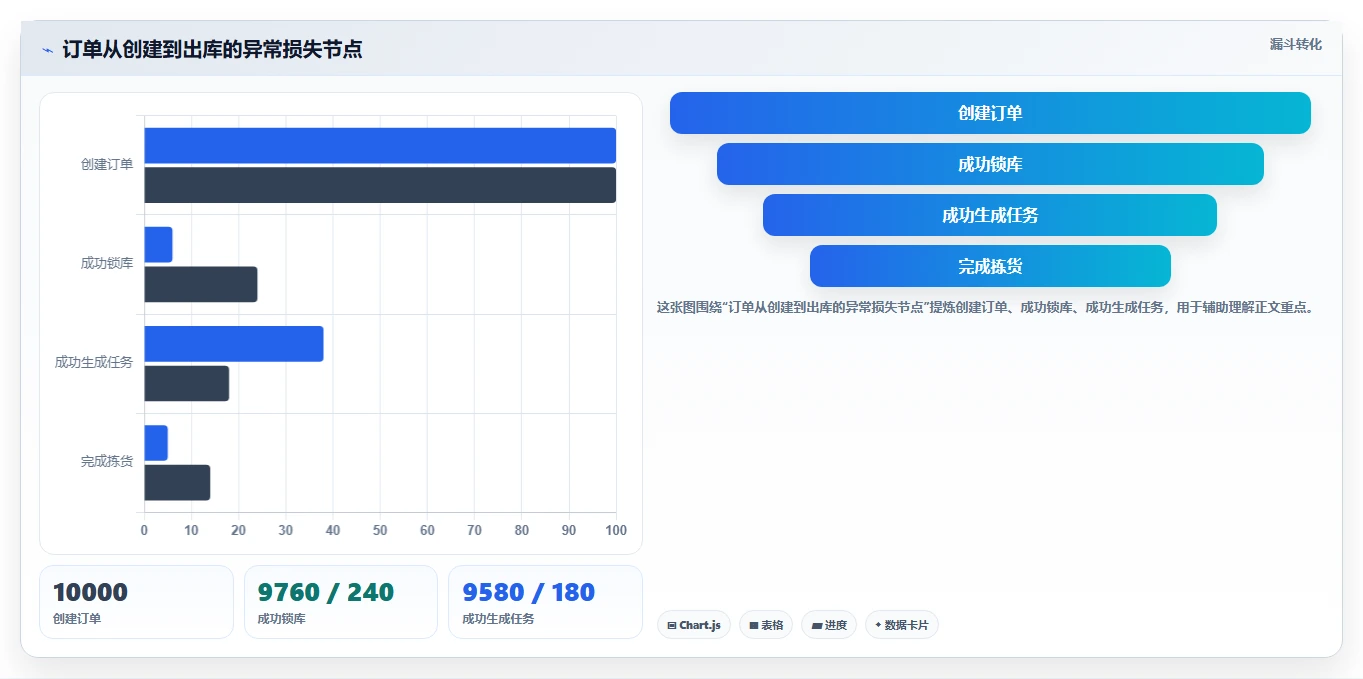Viewport: 1363px width, 679px height.
Task: Select the 创建订单 funnel stage bar
Action: (990, 113)
